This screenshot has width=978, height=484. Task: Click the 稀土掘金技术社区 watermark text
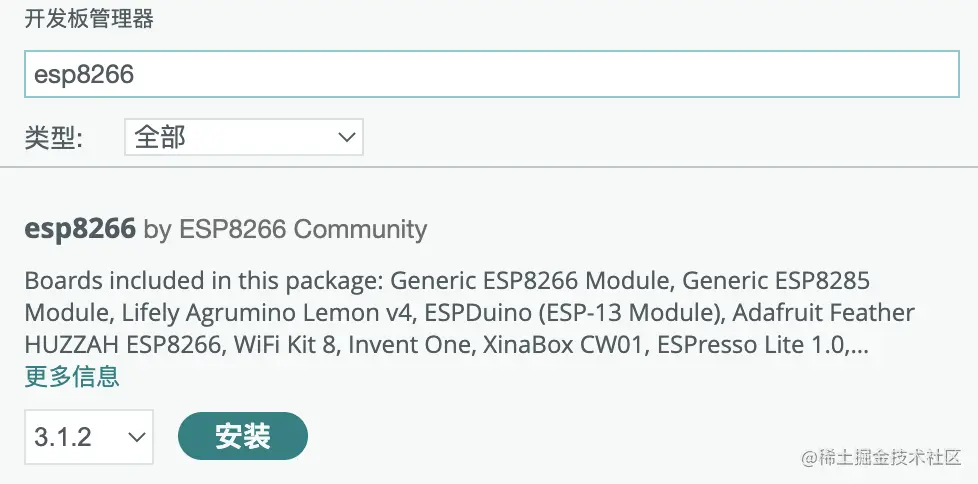pos(881,457)
